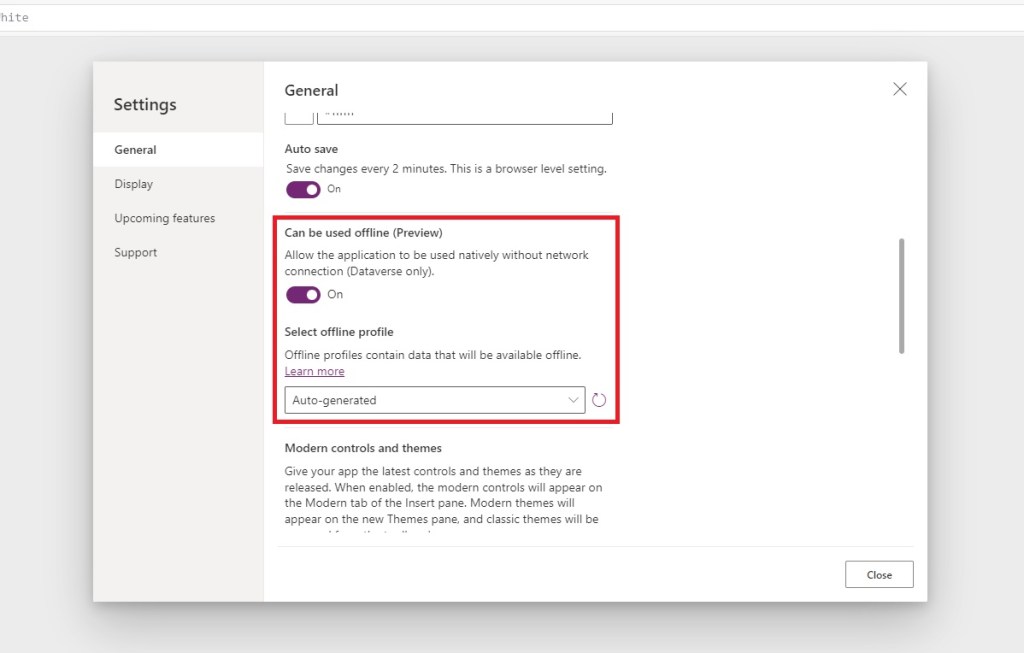This screenshot has height=653, width=1024.
Task: Click the On label beside the Auto save toggle
Action: tap(334, 189)
